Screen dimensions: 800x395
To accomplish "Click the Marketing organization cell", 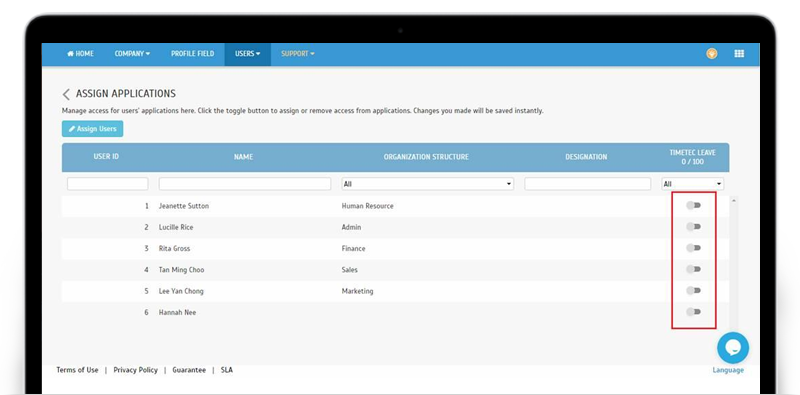I will pyautogui.click(x=357, y=291).
